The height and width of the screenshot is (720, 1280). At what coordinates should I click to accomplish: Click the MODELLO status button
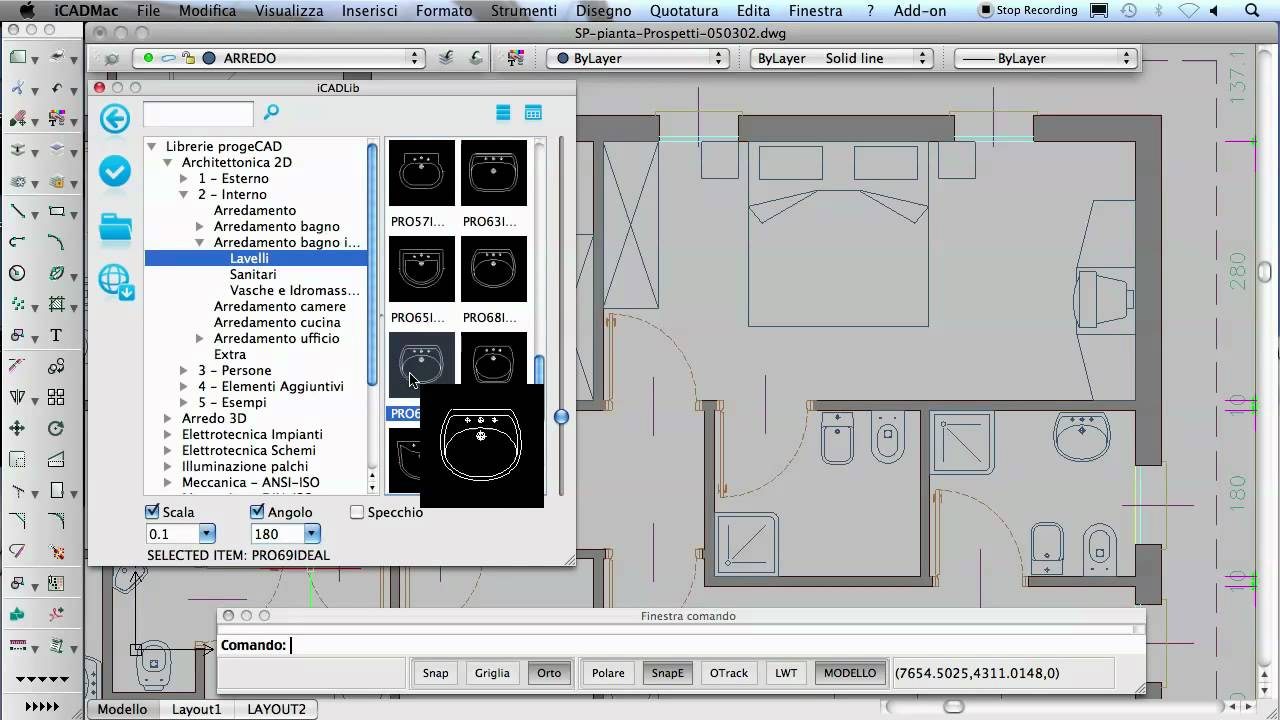[850, 673]
